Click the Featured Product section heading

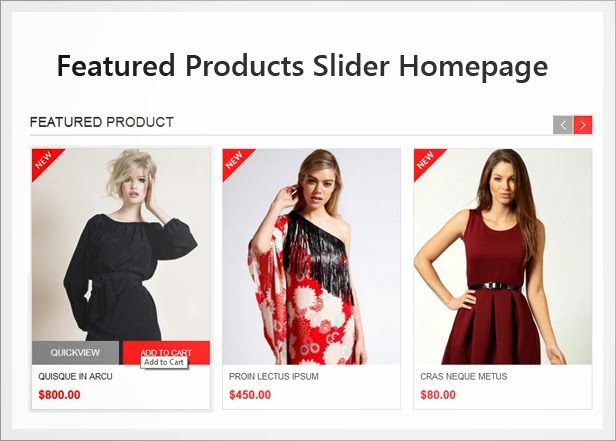pyautogui.click(x=102, y=122)
